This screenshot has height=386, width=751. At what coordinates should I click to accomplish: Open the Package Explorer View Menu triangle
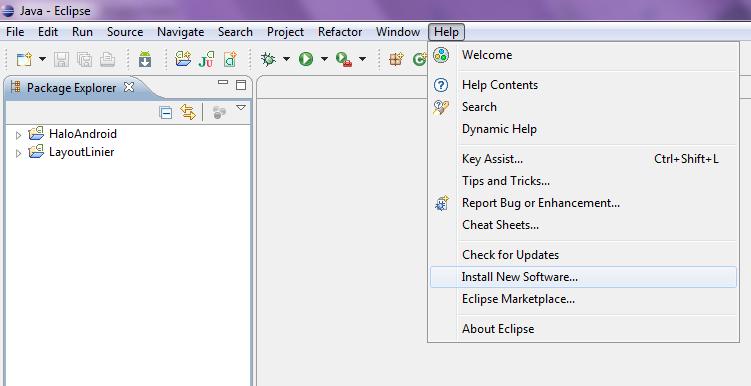[x=241, y=108]
